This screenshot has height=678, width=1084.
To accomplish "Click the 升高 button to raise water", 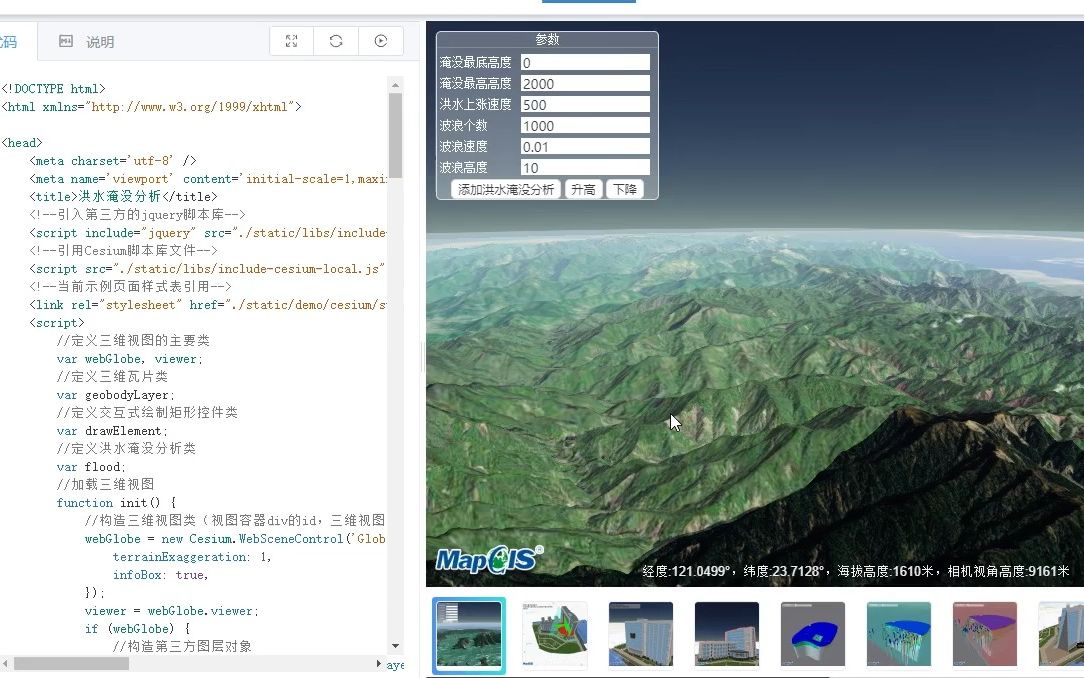I will click(583, 188).
